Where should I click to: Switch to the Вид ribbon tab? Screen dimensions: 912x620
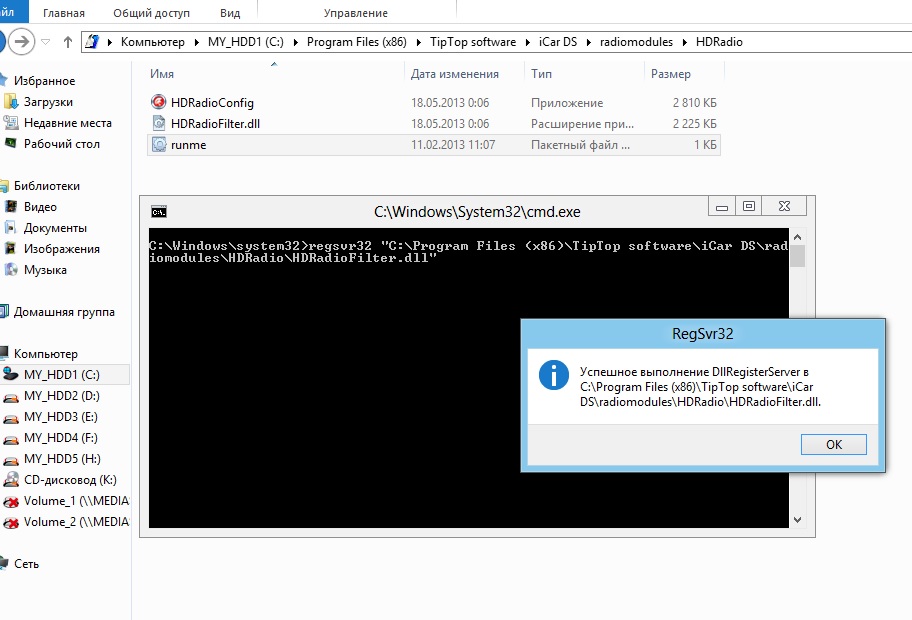(230, 13)
